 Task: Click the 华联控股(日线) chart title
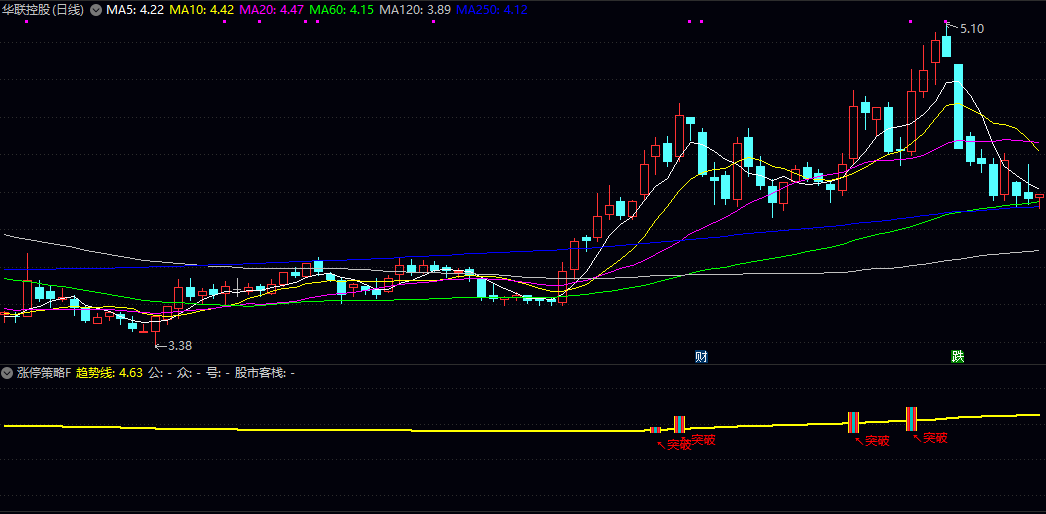[43, 10]
